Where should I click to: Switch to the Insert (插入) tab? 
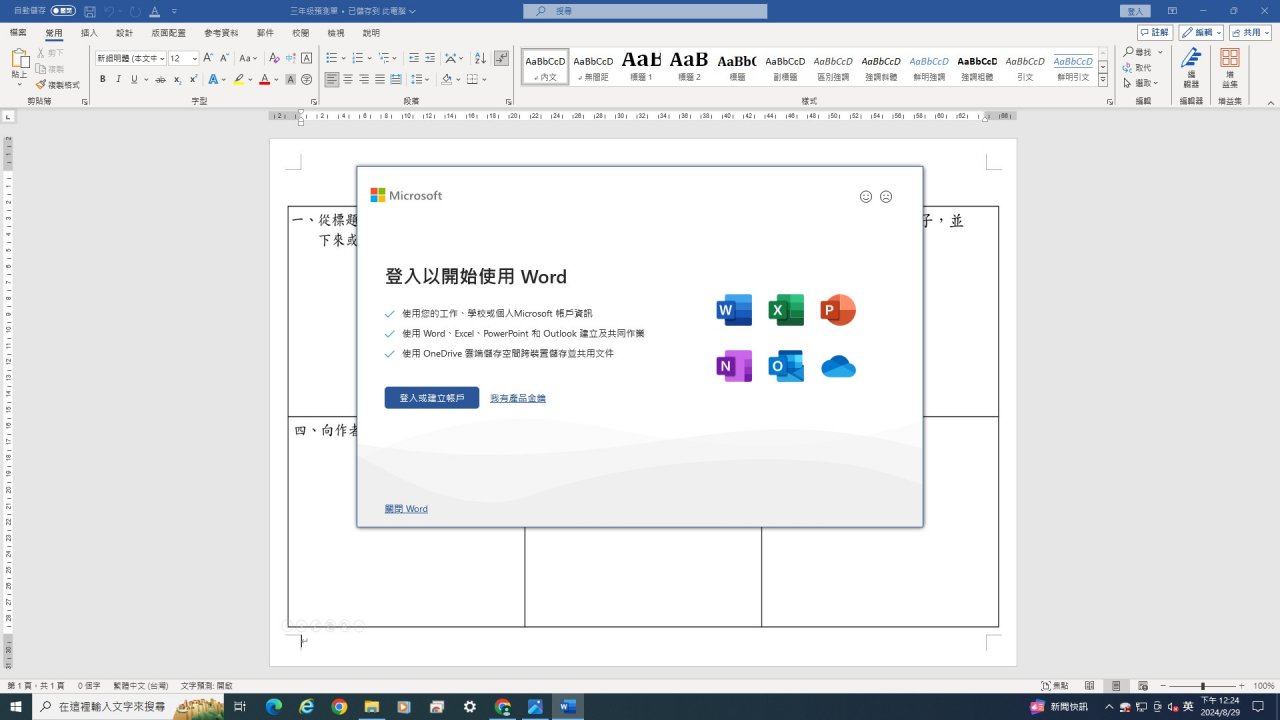pos(89,33)
